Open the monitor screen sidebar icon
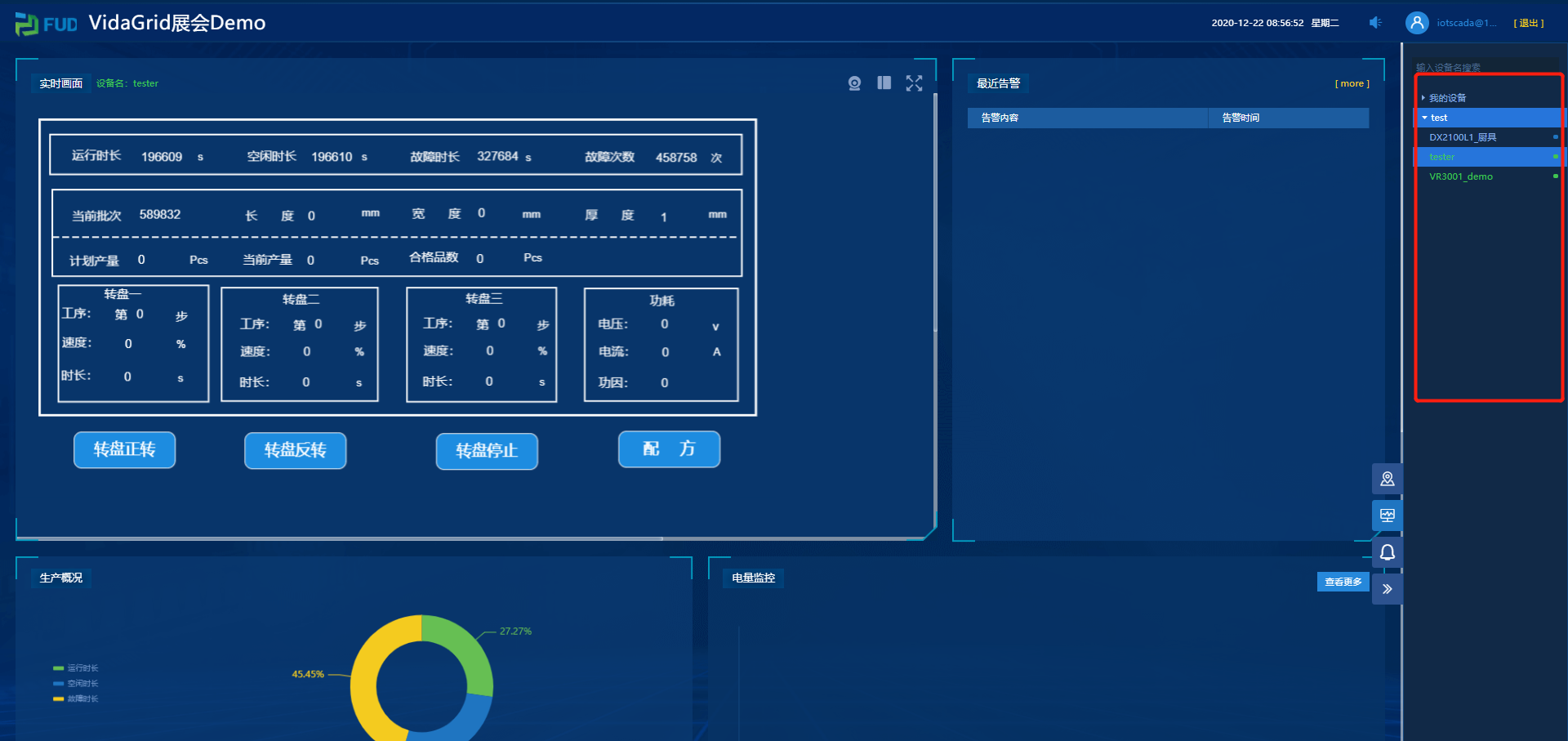 pyautogui.click(x=1388, y=516)
